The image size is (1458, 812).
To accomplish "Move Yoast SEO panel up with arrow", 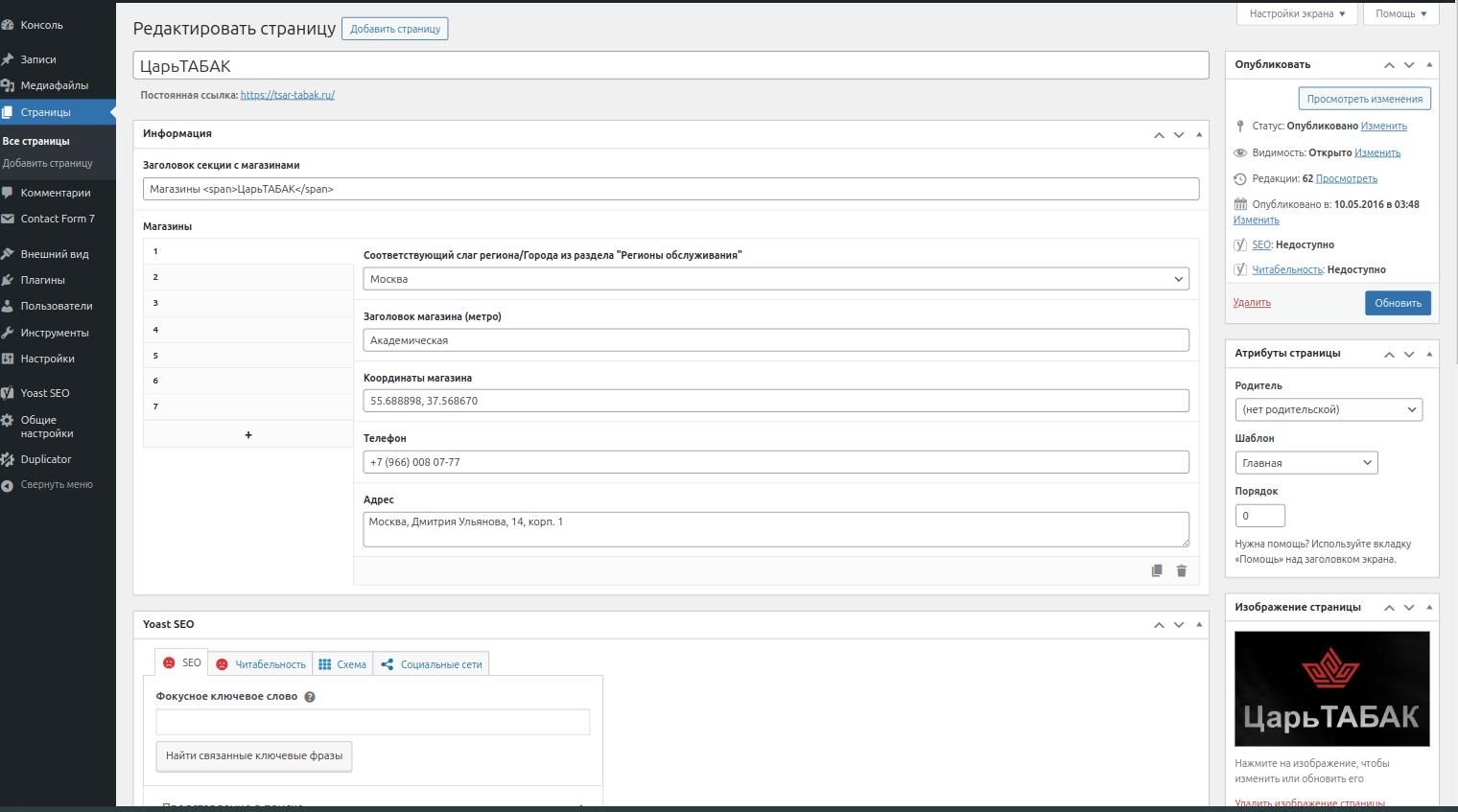I will tap(1159, 625).
